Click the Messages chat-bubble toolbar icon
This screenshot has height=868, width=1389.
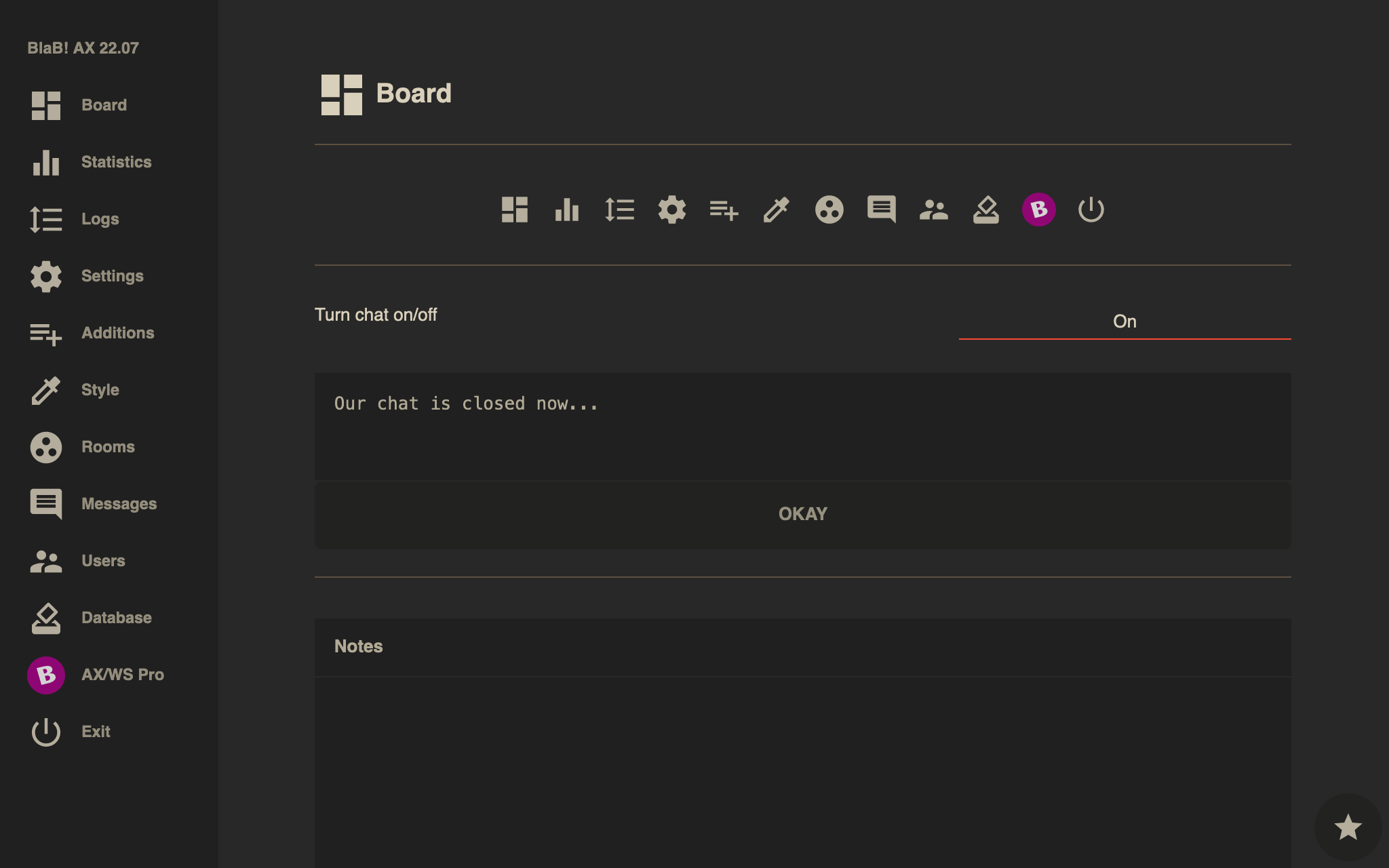pyautogui.click(x=881, y=210)
